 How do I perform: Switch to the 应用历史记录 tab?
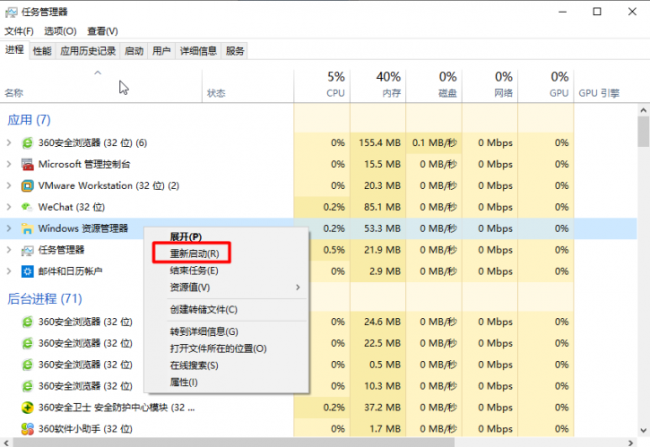[x=87, y=51]
